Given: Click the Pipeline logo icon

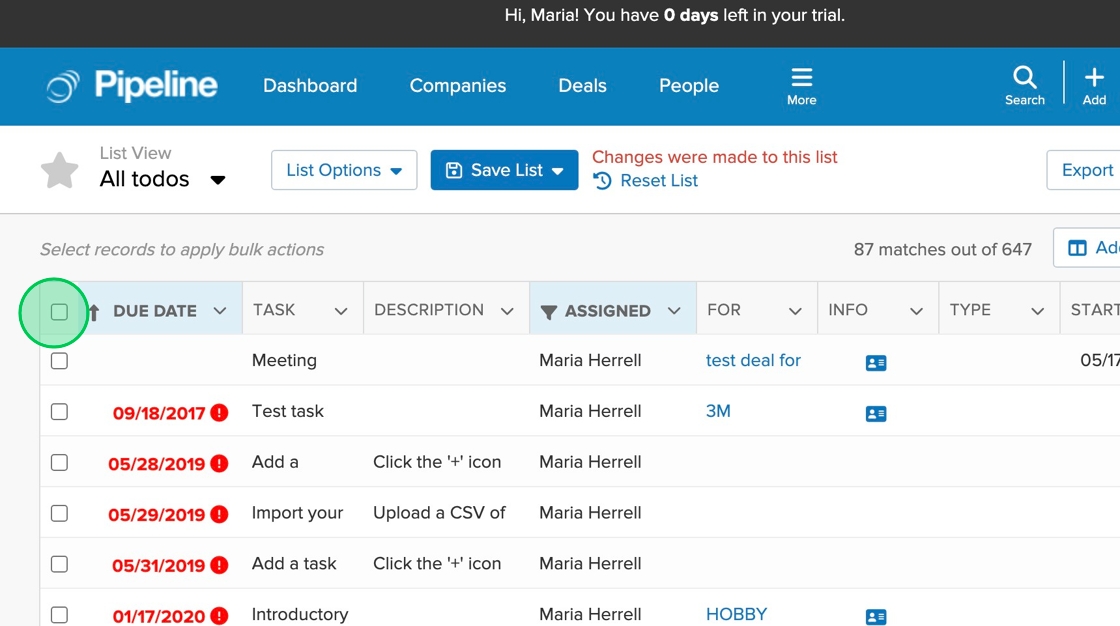Looking at the screenshot, I should 62,87.
